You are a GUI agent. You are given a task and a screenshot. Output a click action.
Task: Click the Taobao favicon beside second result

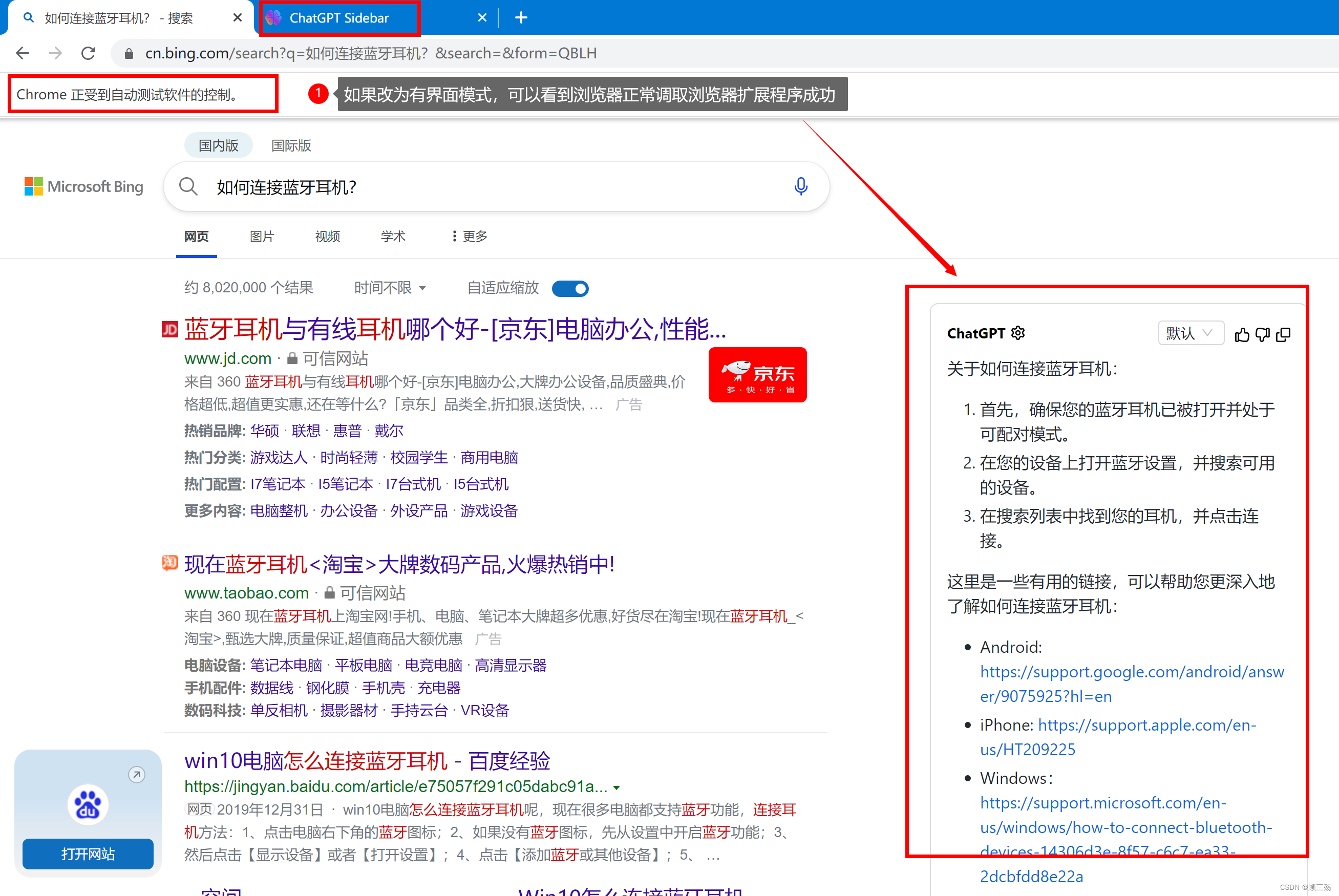(x=169, y=563)
